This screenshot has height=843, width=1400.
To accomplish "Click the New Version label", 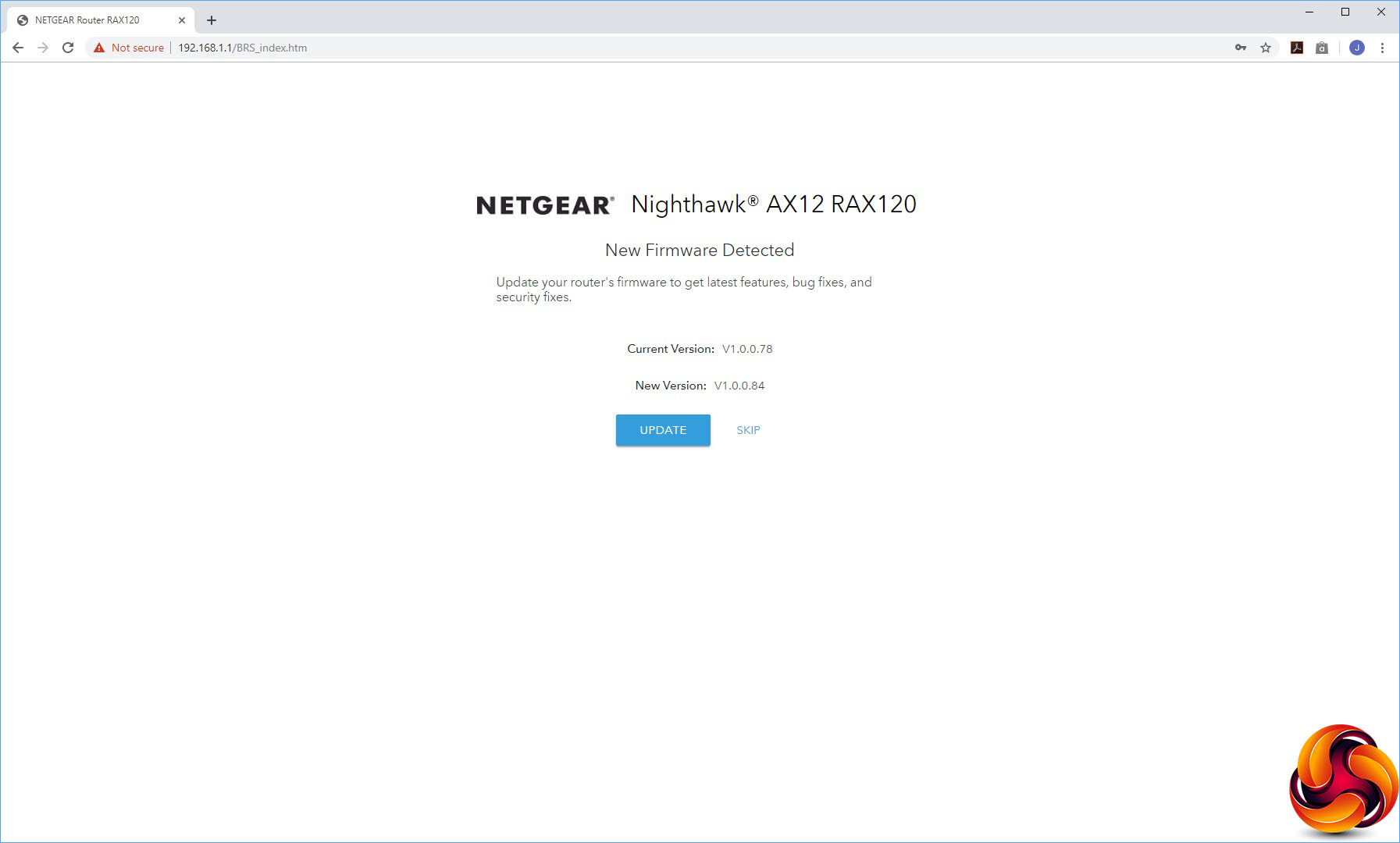I will pyautogui.click(x=671, y=386).
